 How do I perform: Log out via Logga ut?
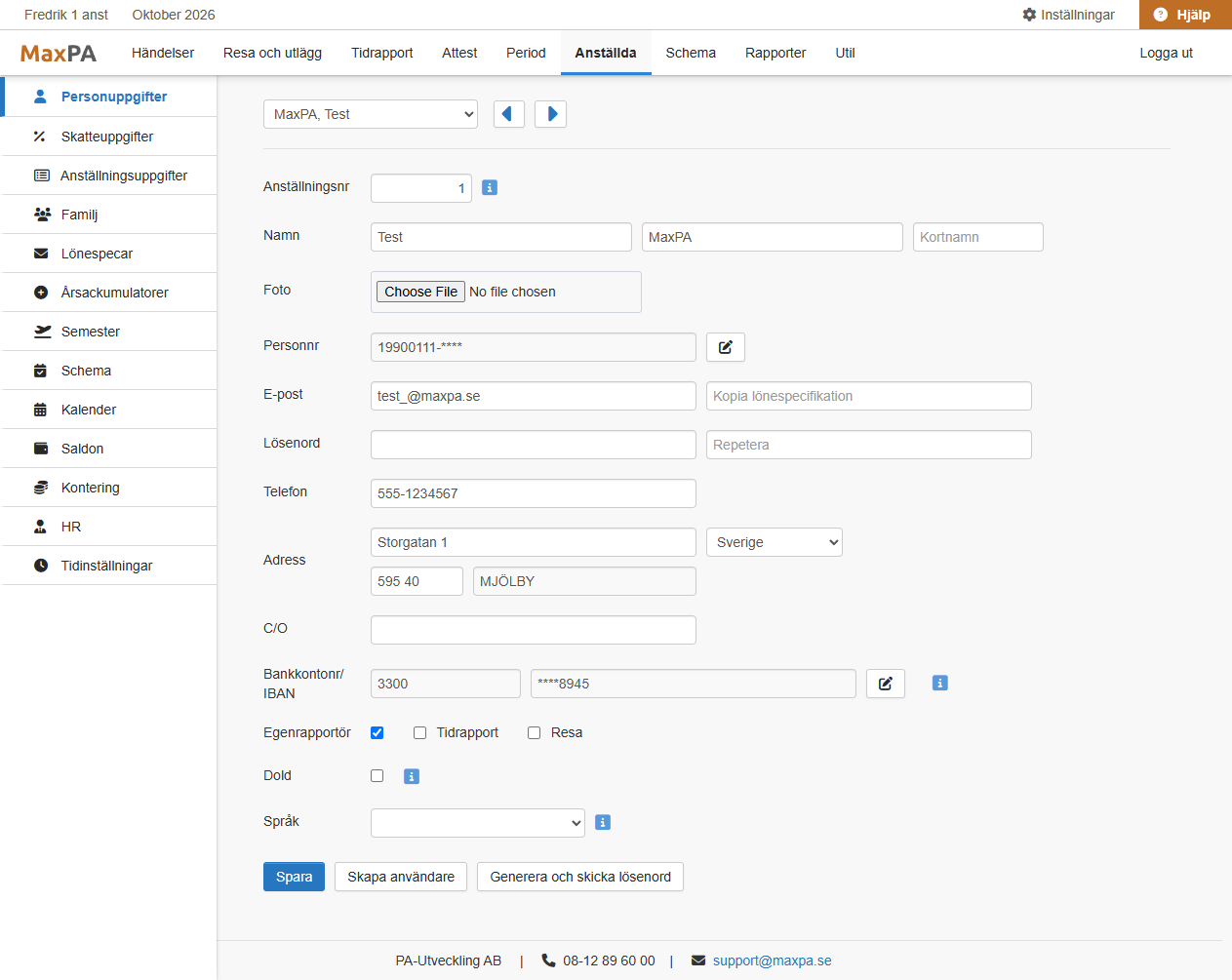coord(1167,53)
